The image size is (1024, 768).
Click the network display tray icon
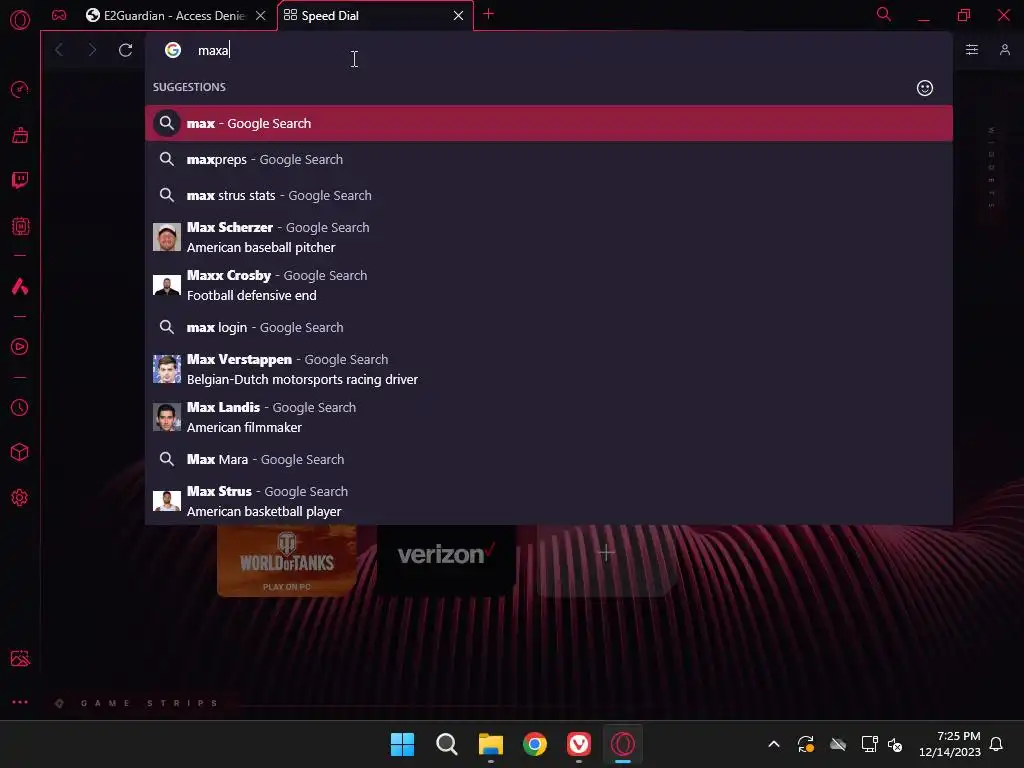(x=869, y=744)
